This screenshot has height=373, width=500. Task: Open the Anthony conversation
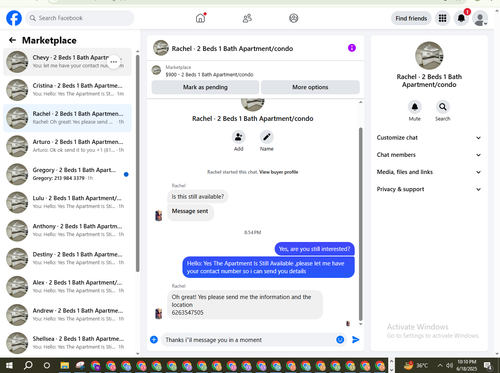click(x=67, y=230)
